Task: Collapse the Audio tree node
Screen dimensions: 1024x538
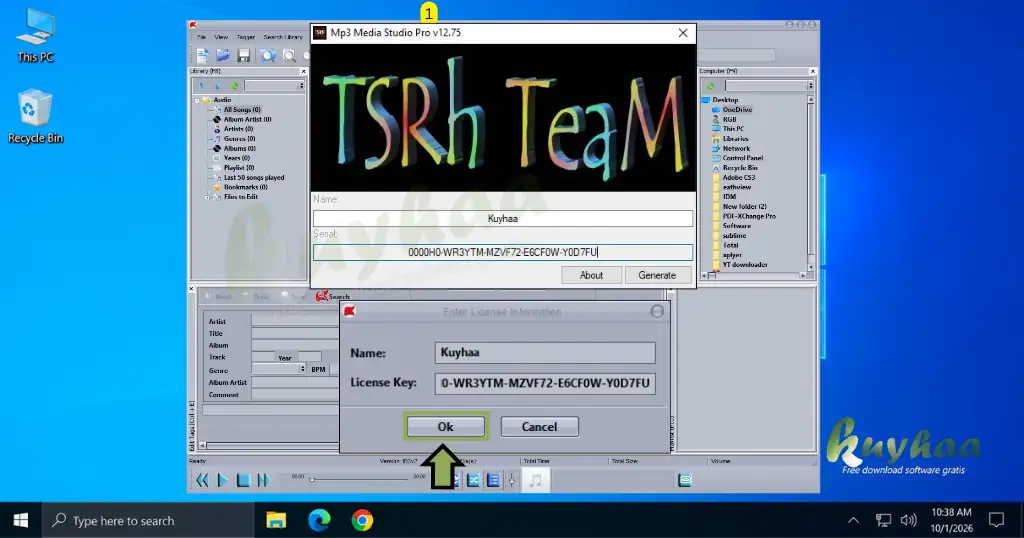Action: click(197, 100)
